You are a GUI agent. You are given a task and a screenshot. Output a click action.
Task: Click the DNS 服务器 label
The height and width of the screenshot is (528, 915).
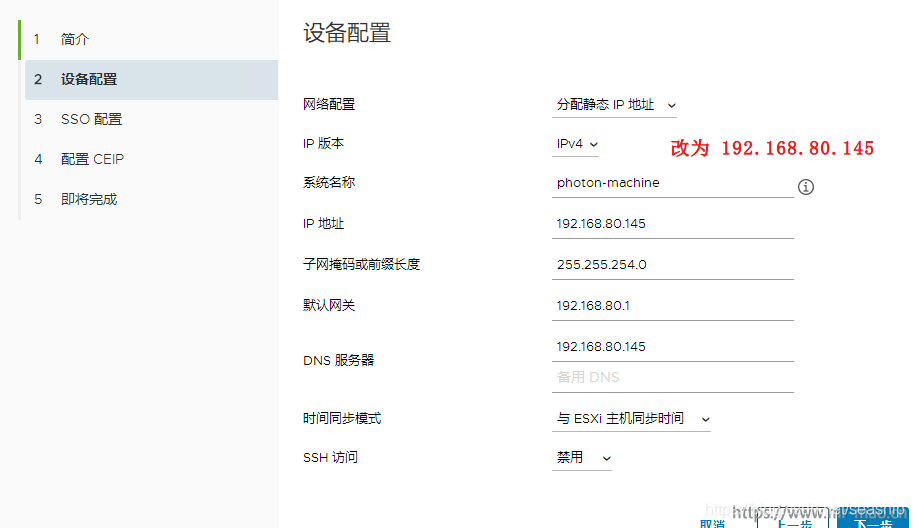point(338,361)
